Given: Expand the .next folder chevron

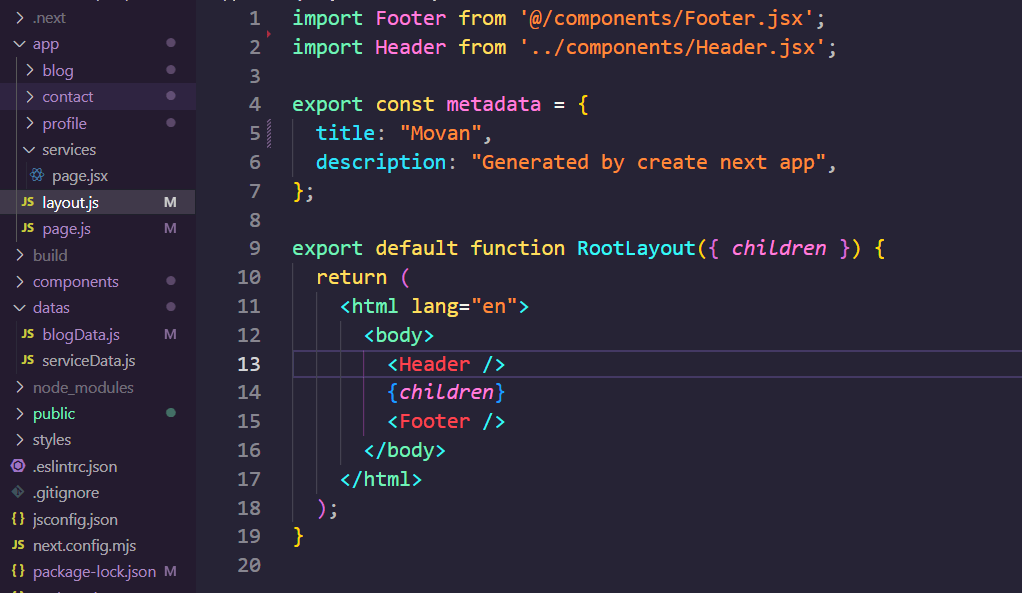Looking at the screenshot, I should 20,18.
